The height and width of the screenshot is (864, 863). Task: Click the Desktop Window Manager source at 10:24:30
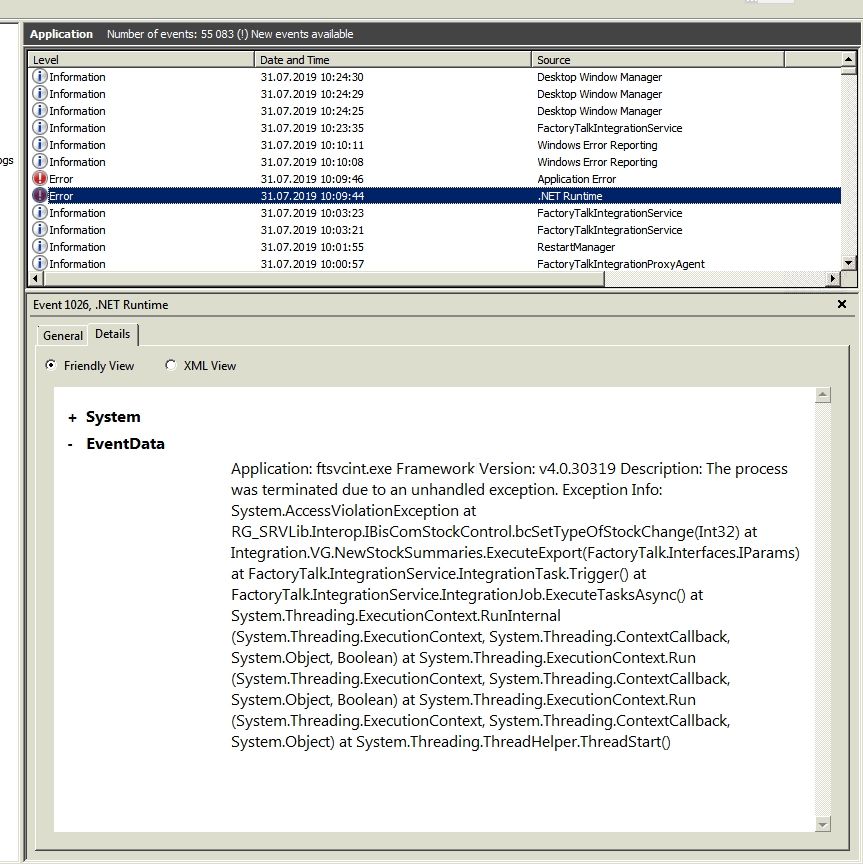pos(599,77)
